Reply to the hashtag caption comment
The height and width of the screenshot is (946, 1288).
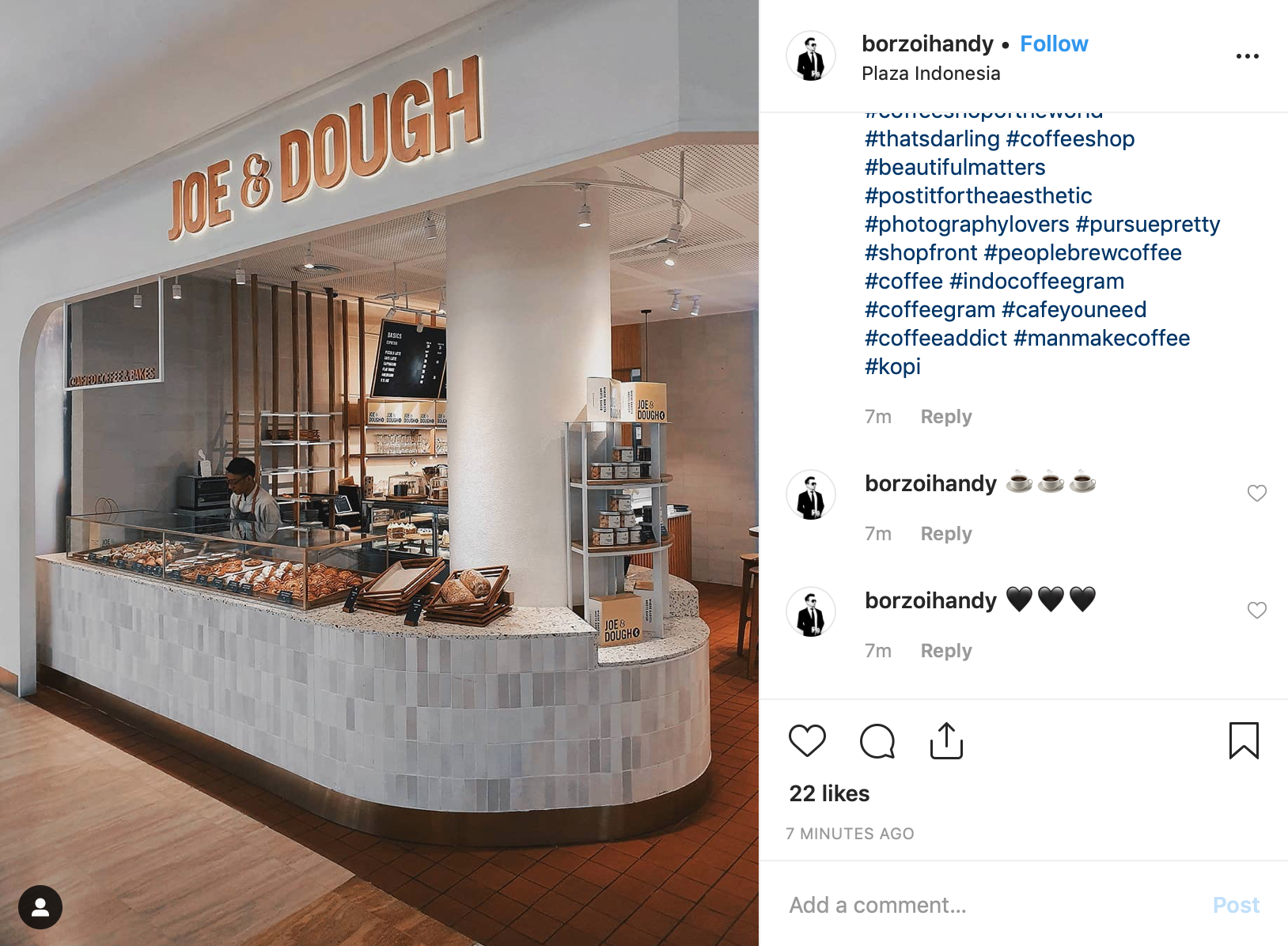tap(946, 417)
